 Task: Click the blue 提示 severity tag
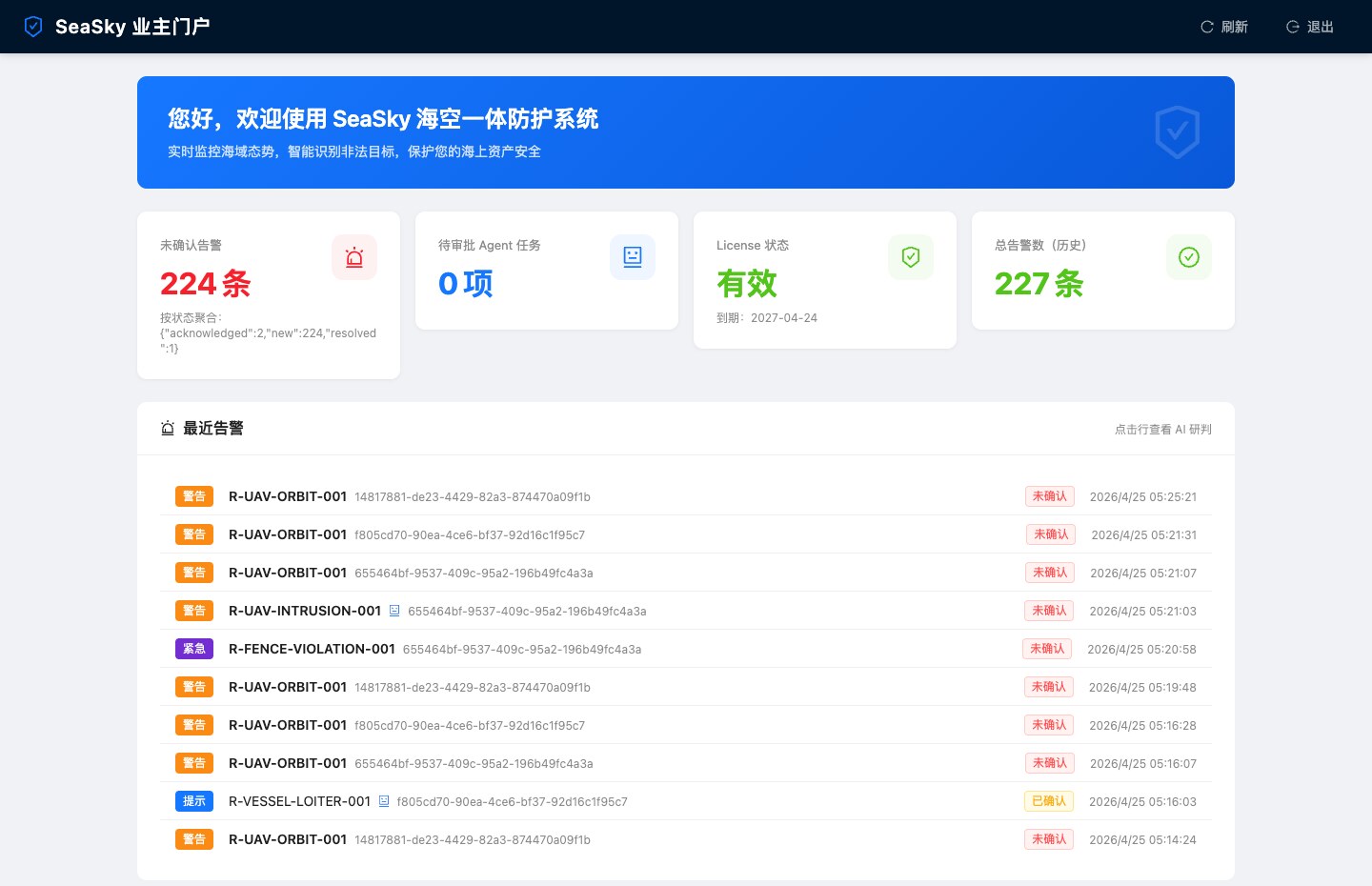194,801
